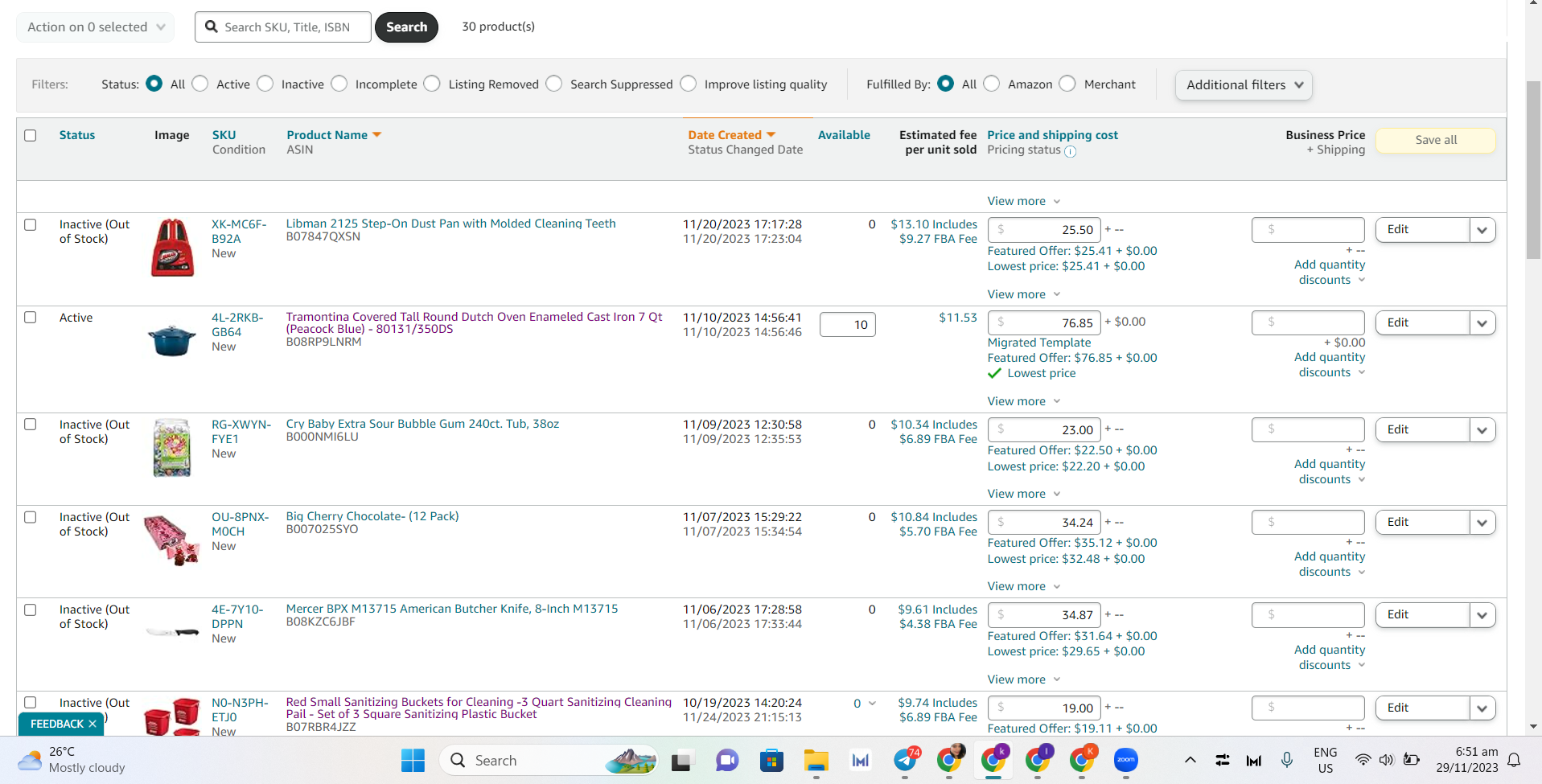Screen dimensions: 1542x784
Task: Check the box for the Cry Baby Gum row
Action: (x=31, y=424)
